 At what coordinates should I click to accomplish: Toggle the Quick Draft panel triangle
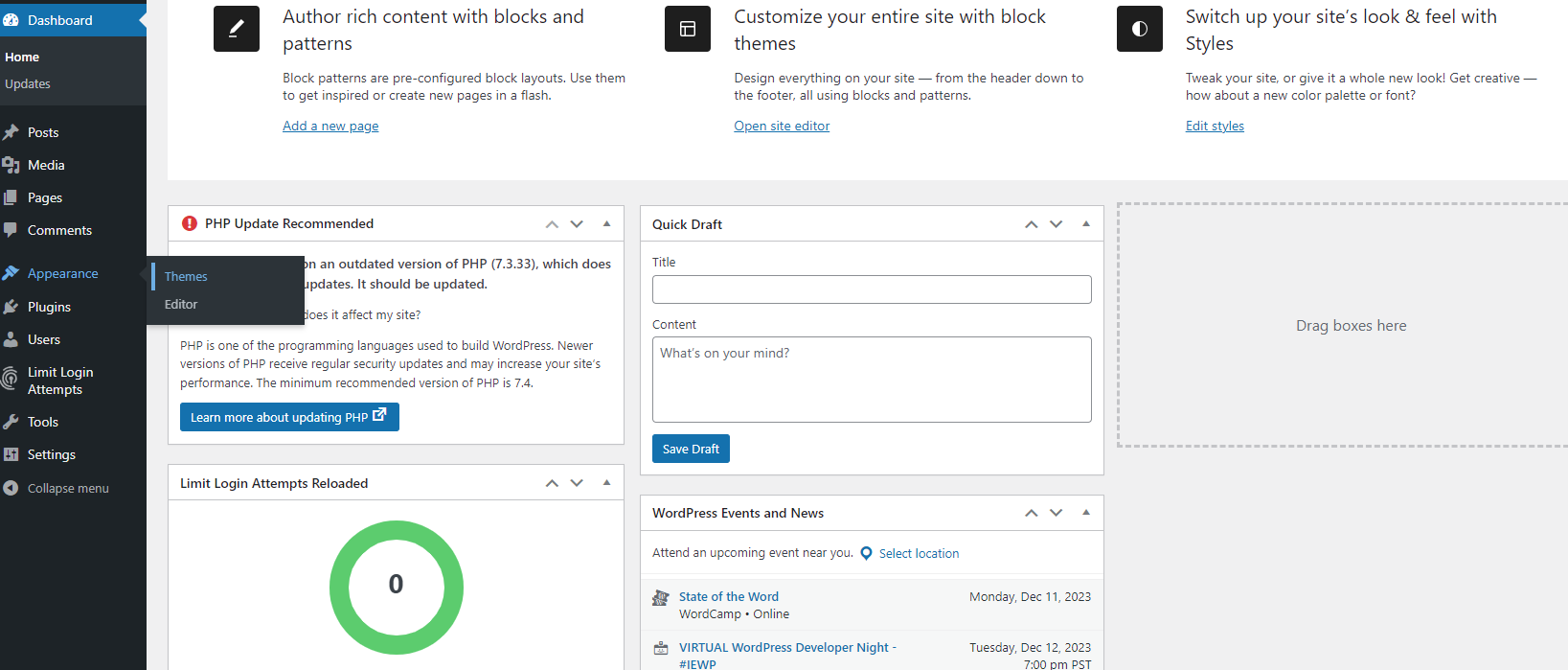tap(1086, 223)
